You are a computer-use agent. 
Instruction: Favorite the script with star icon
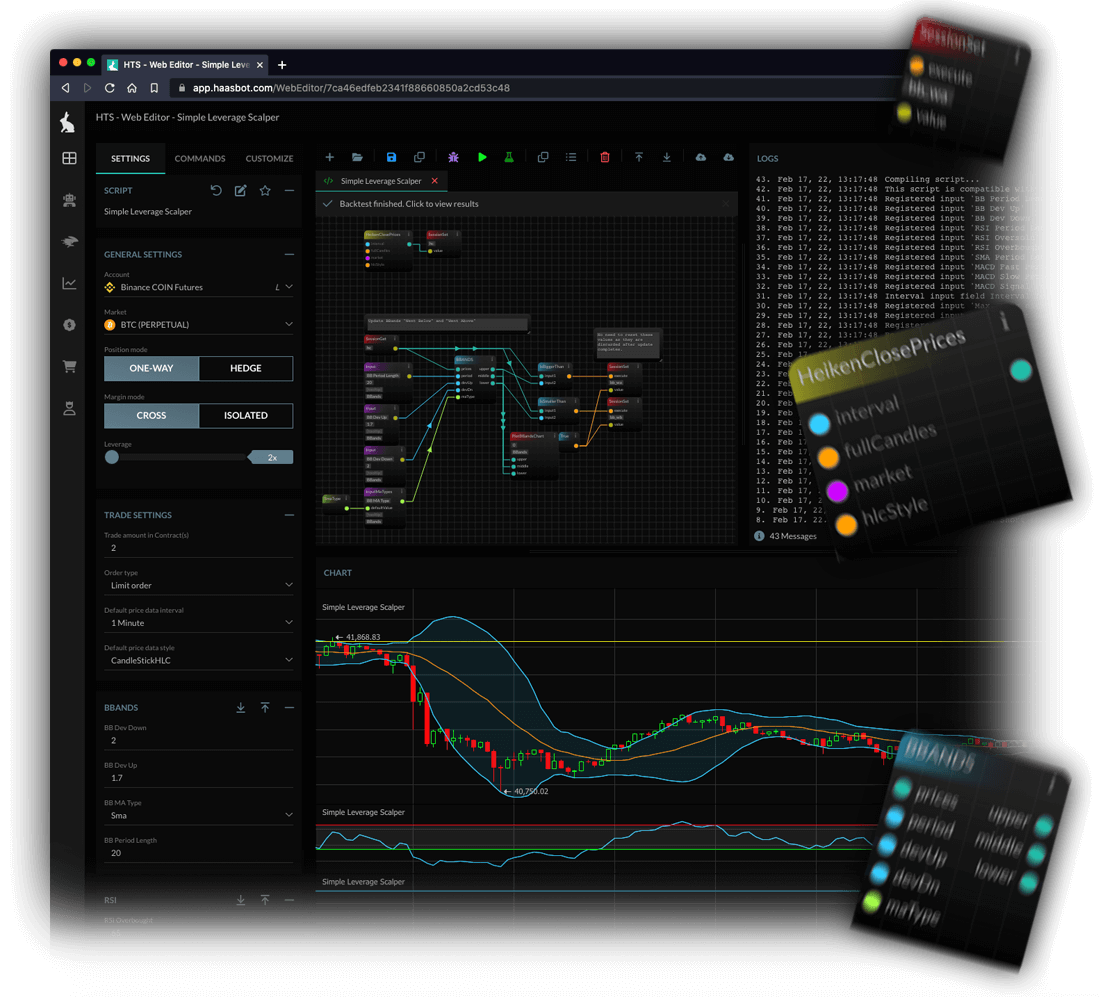pyautogui.click(x=265, y=190)
